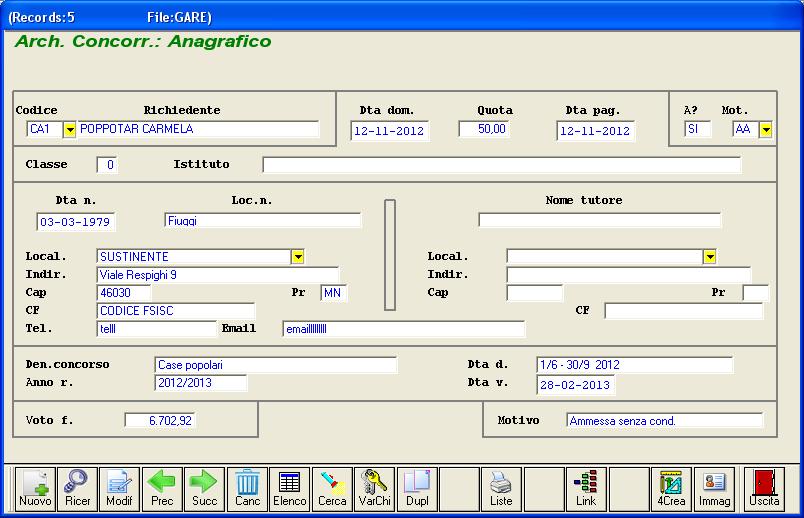Click the Dta pag. date field
Screen dimensions: 804x518
[x=595, y=131]
